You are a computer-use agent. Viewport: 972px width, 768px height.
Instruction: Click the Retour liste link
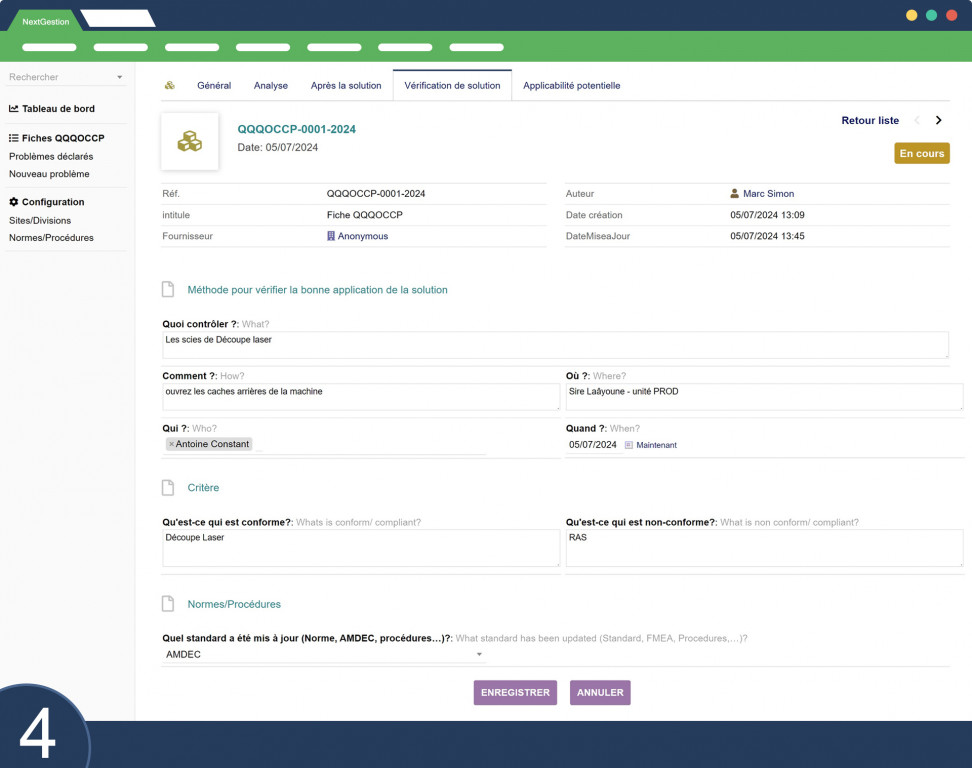point(870,120)
